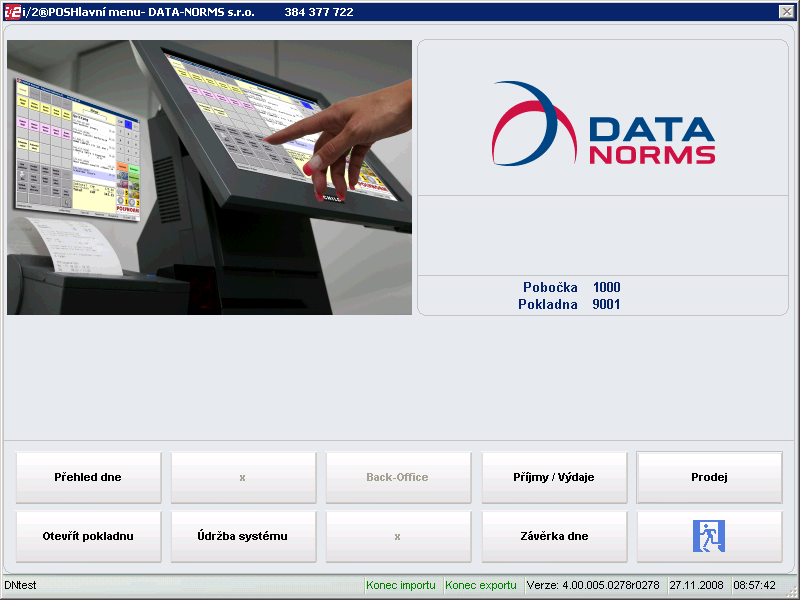The width and height of the screenshot is (800, 600).
Task: Click the x button beside Údržba systému
Action: click(x=398, y=536)
